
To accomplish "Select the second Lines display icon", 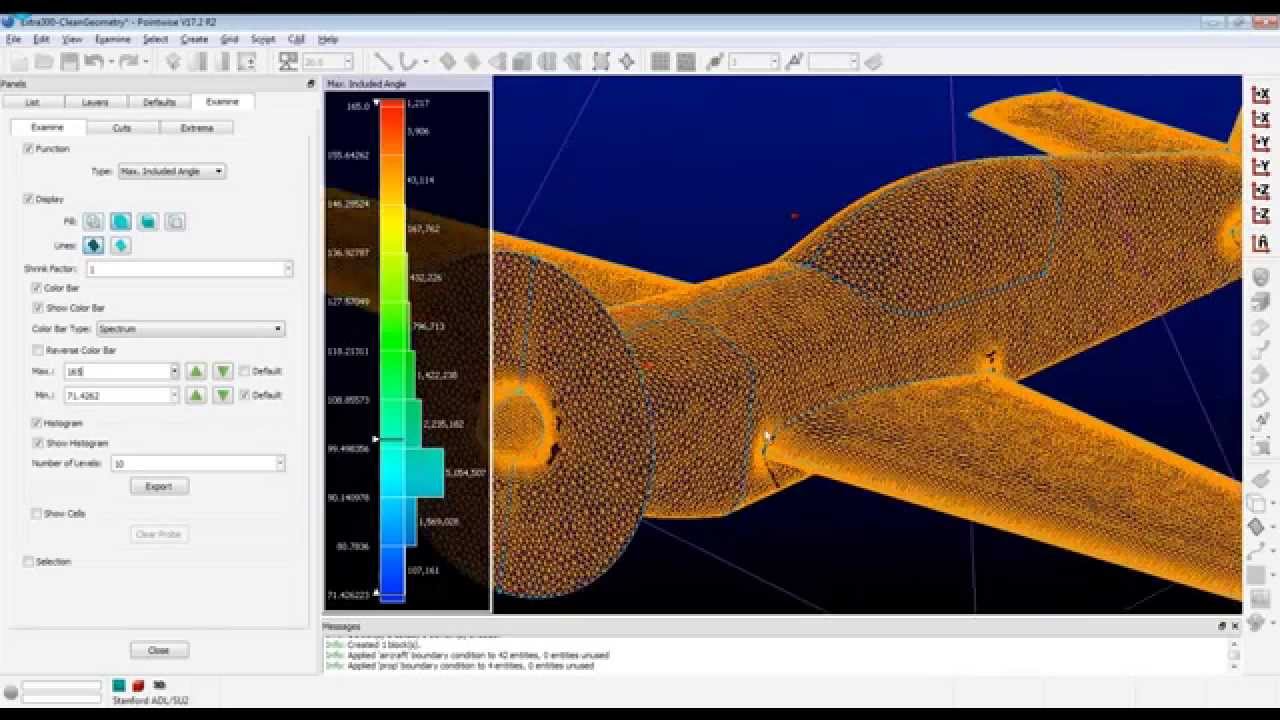I will coord(120,245).
